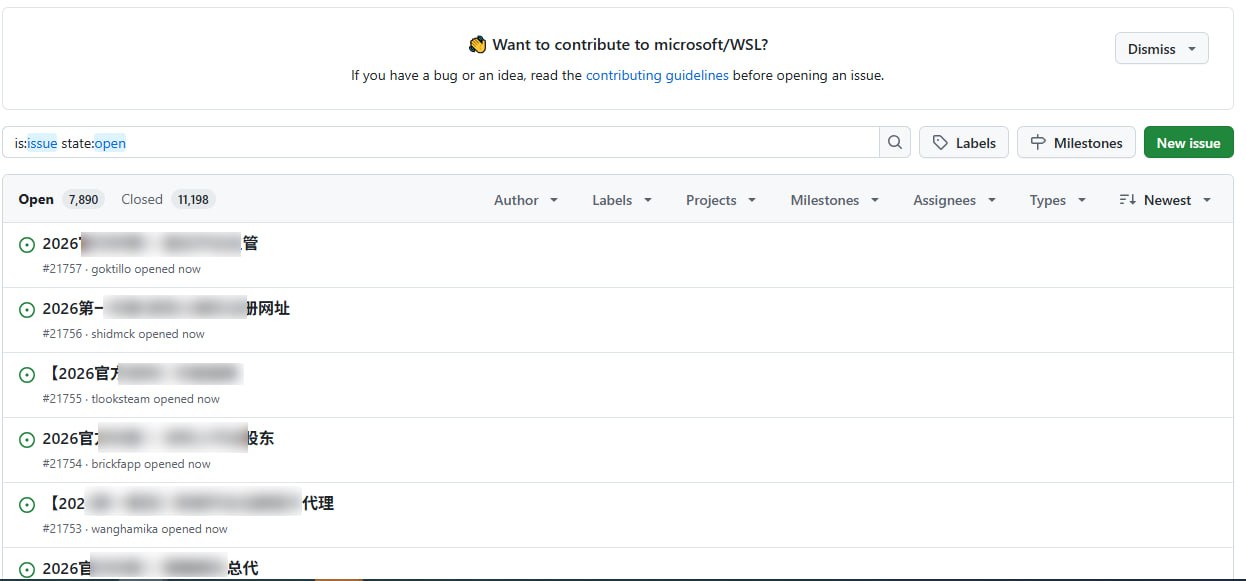The image size is (1246, 581).
Task: Open the Types filter dropdown
Action: tap(1056, 199)
